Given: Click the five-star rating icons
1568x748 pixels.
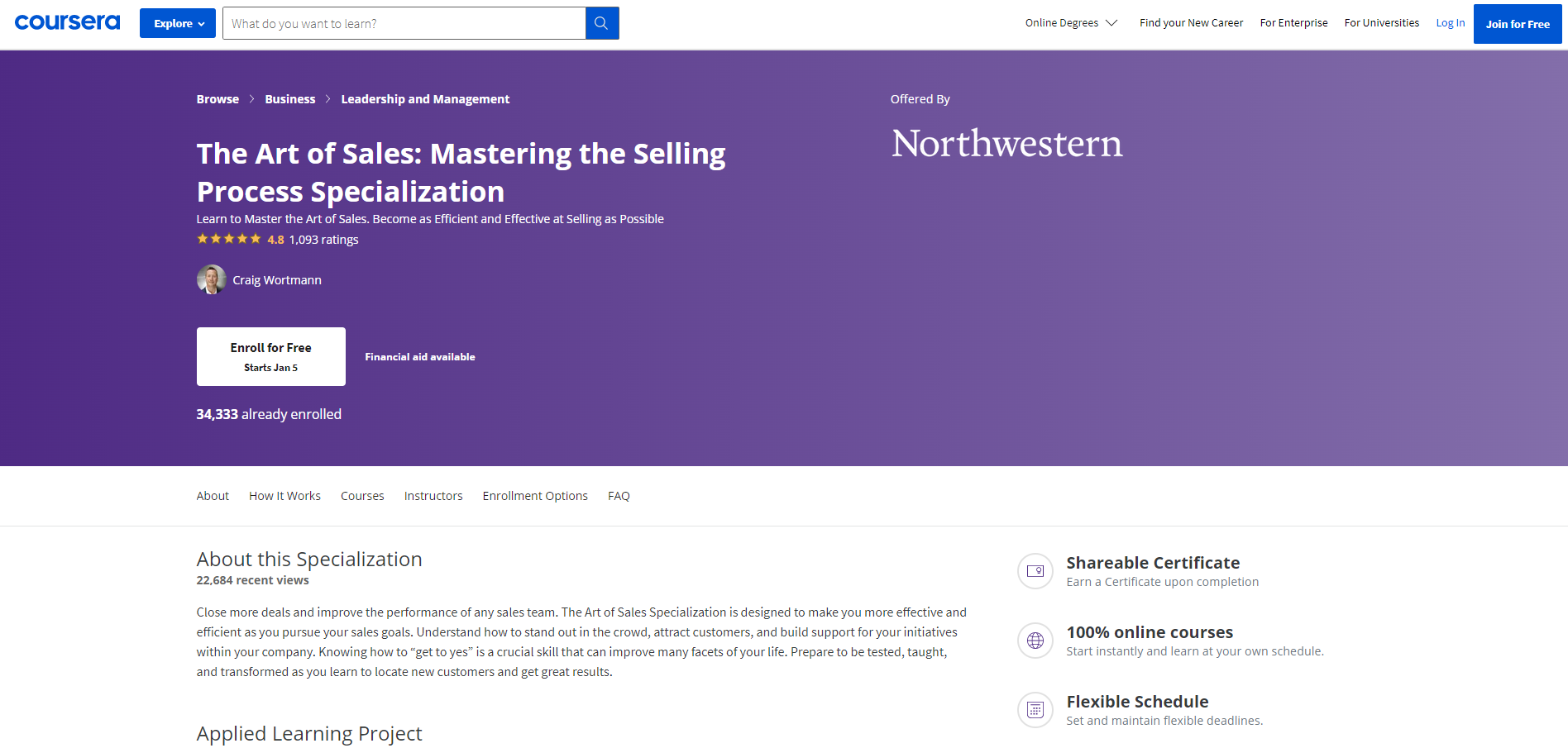Looking at the screenshot, I should point(228,239).
